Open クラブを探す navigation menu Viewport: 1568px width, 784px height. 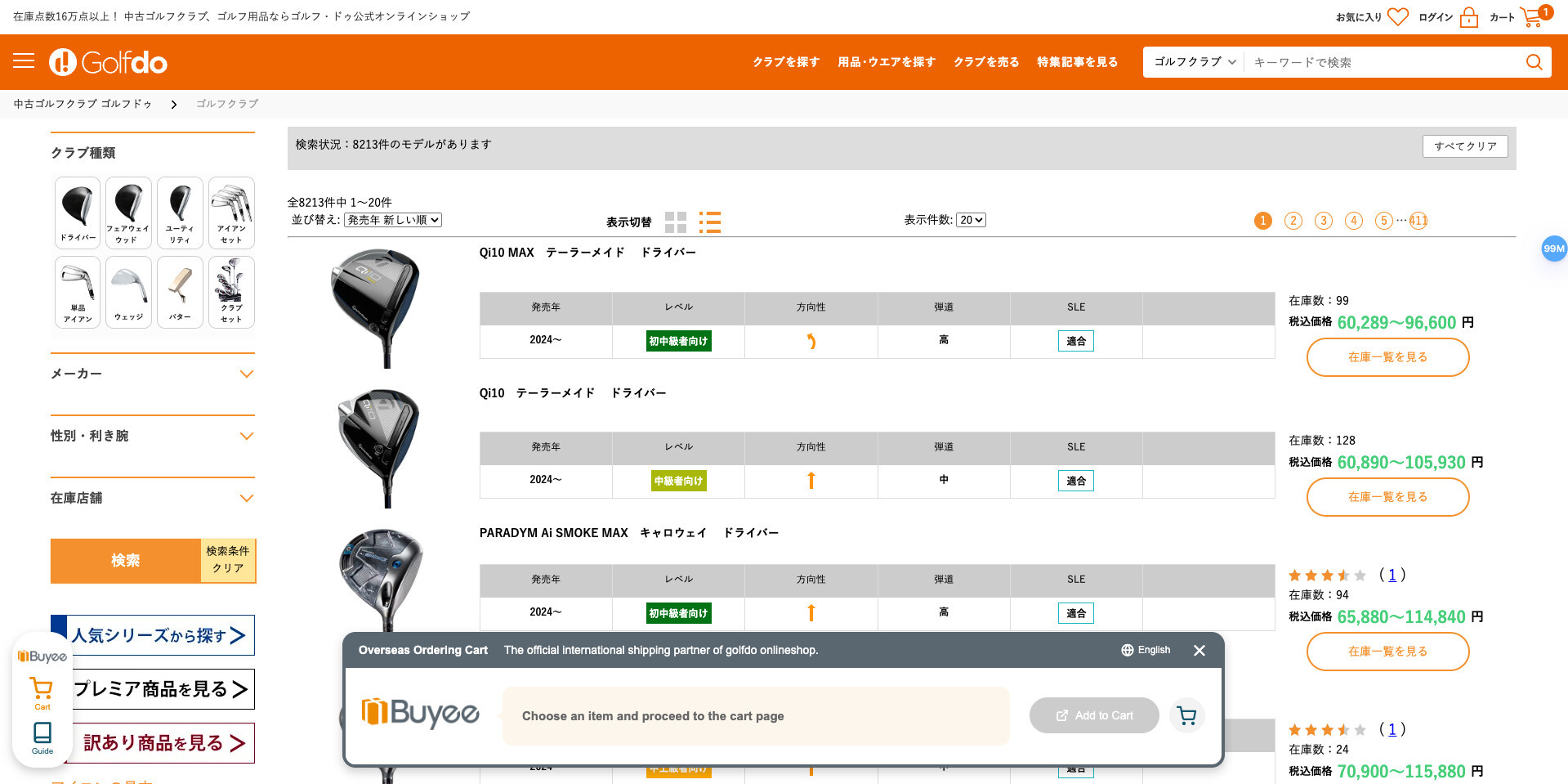click(x=785, y=62)
